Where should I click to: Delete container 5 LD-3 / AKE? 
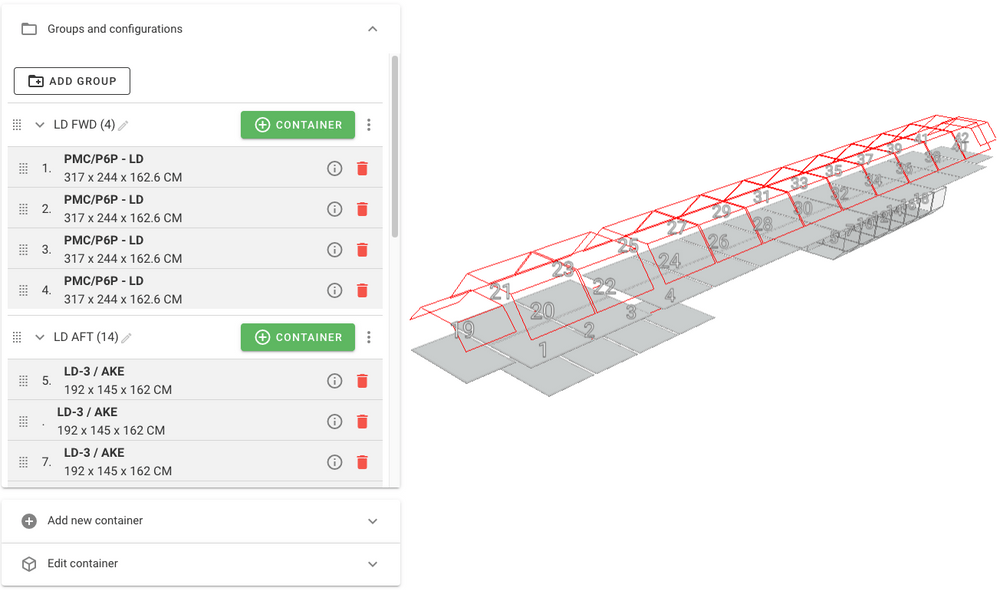click(x=362, y=381)
